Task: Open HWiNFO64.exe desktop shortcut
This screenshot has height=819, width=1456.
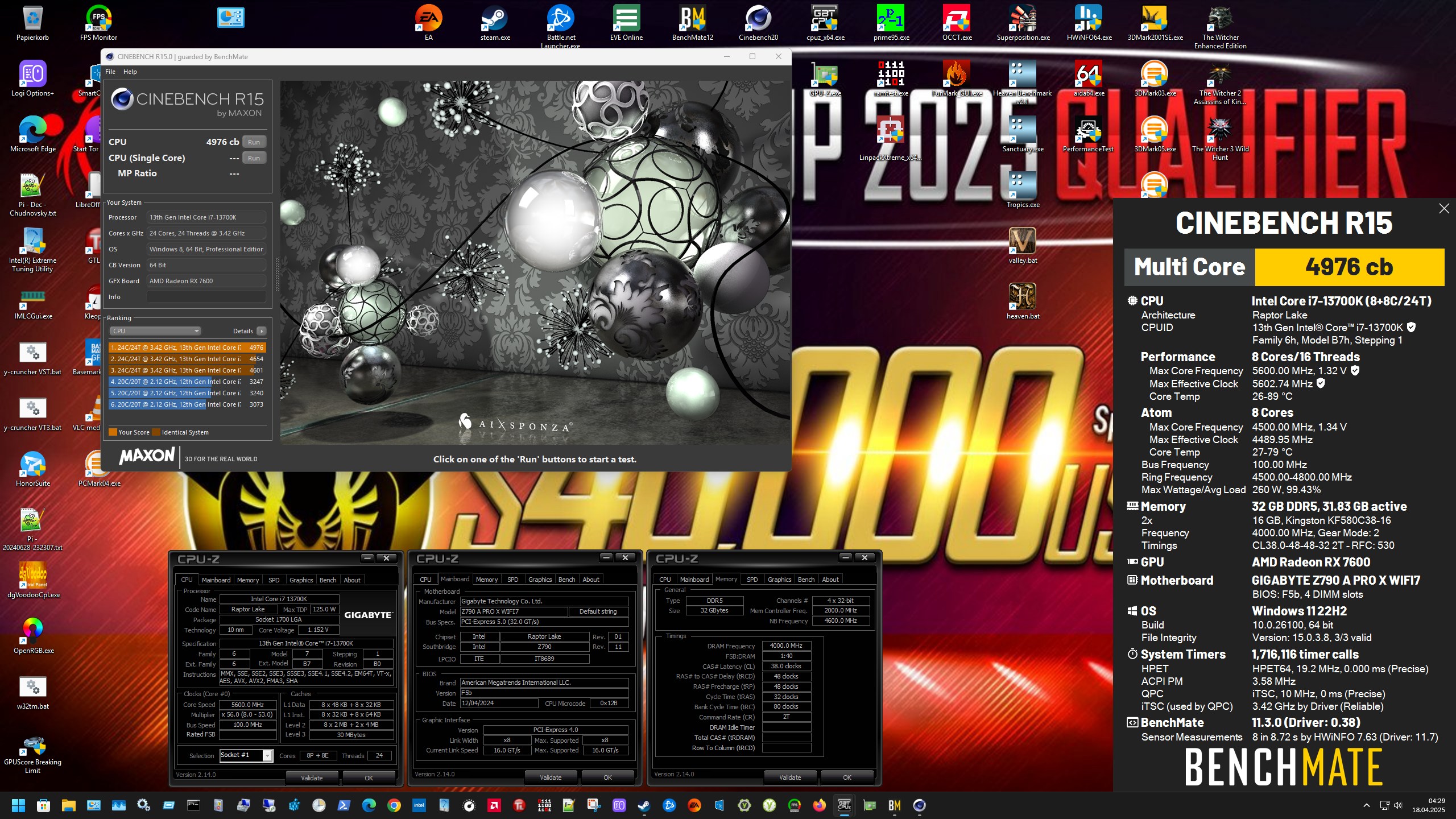Action: pos(1089,23)
